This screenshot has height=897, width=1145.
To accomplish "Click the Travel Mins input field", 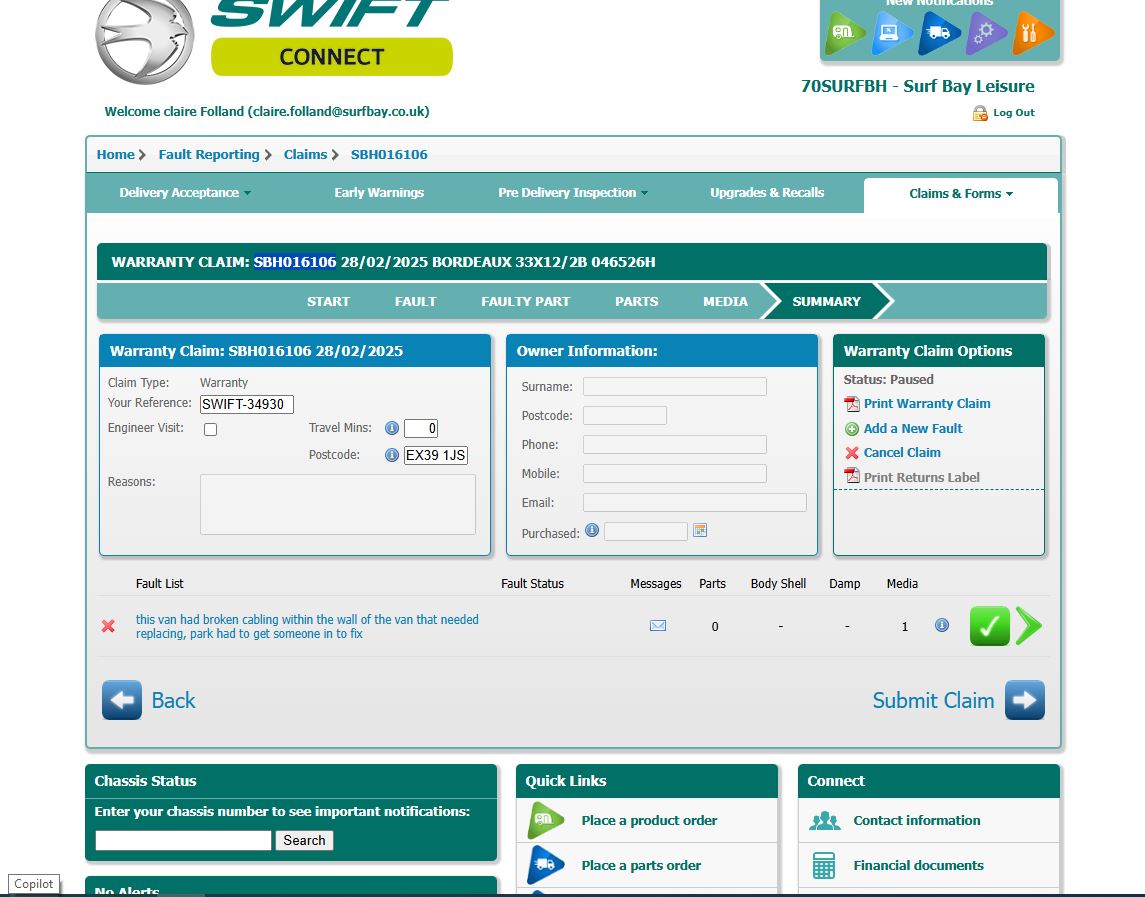I will click(421, 429).
